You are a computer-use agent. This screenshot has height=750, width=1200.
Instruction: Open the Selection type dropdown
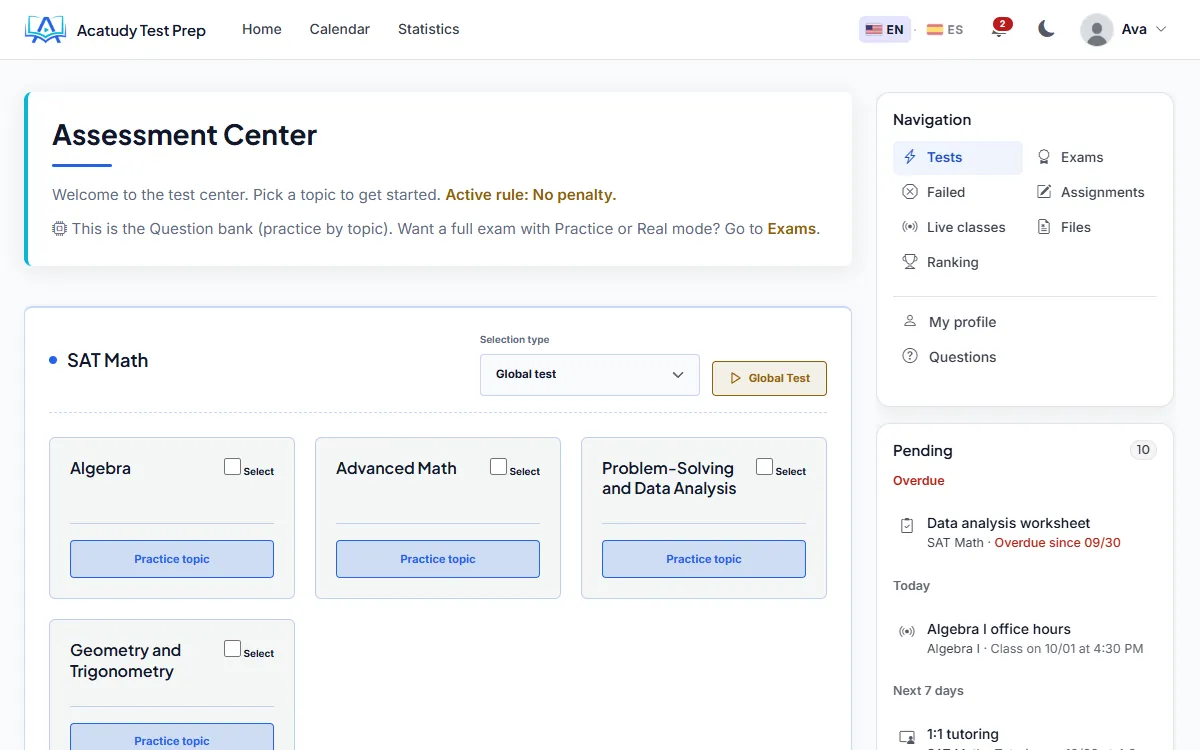click(590, 375)
